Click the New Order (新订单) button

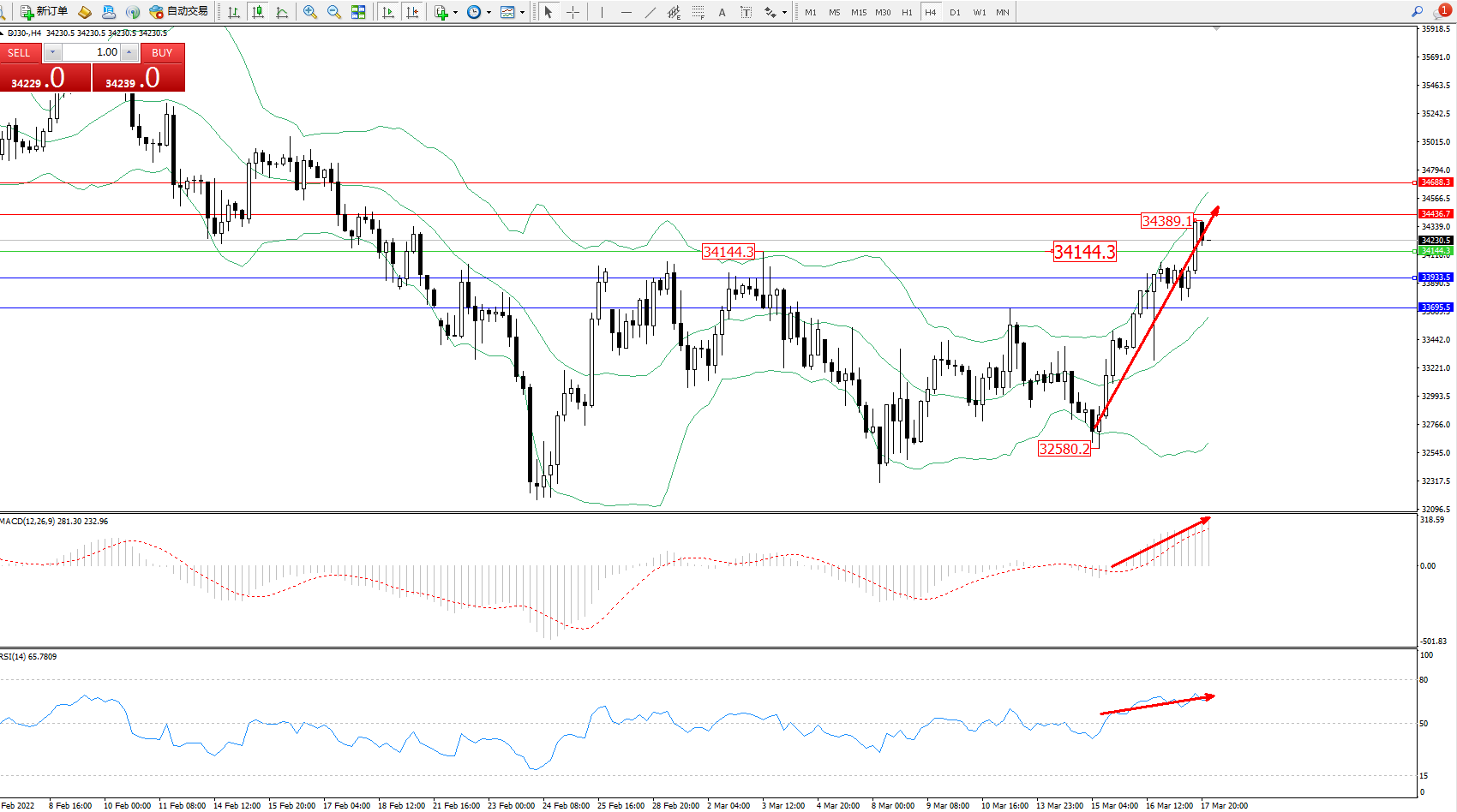point(45,12)
